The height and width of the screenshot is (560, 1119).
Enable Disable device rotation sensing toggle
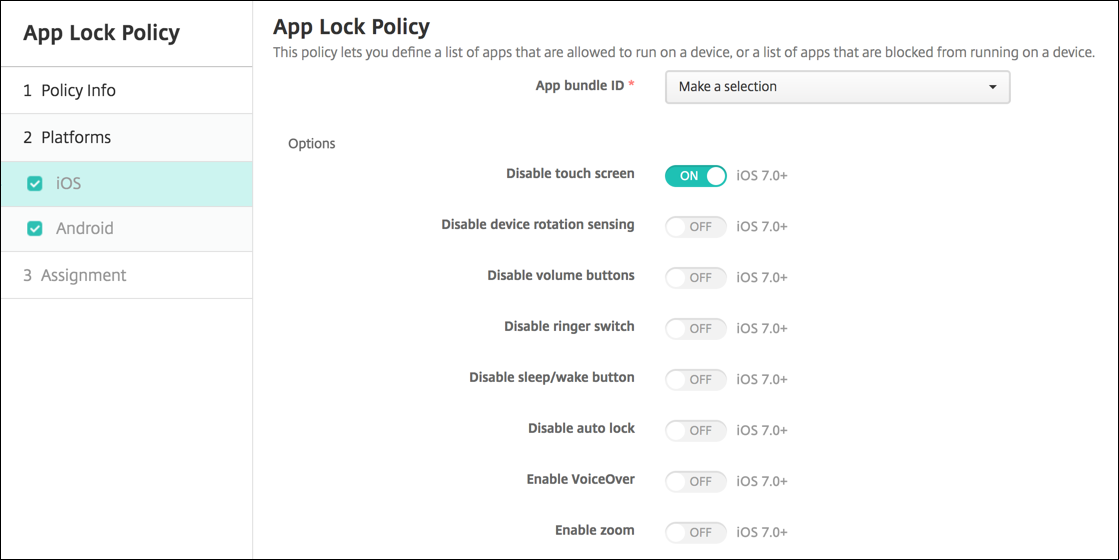coord(695,227)
